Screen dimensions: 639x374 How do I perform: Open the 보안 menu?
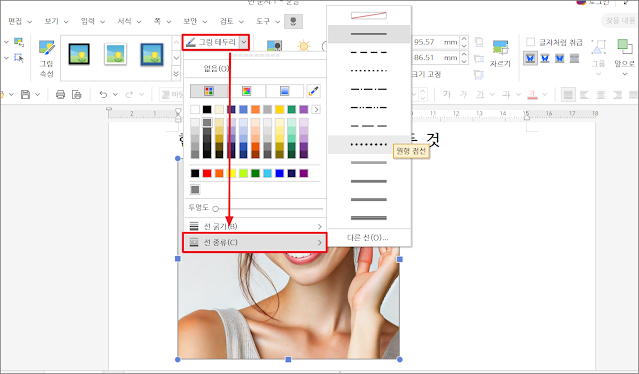pyautogui.click(x=195, y=21)
